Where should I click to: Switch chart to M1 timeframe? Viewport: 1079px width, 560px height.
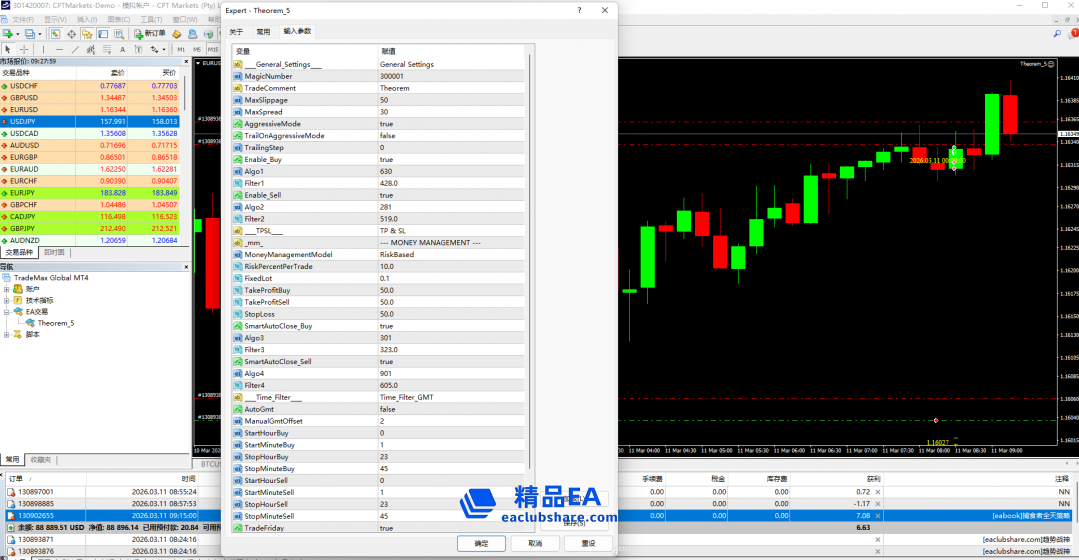coord(181,49)
